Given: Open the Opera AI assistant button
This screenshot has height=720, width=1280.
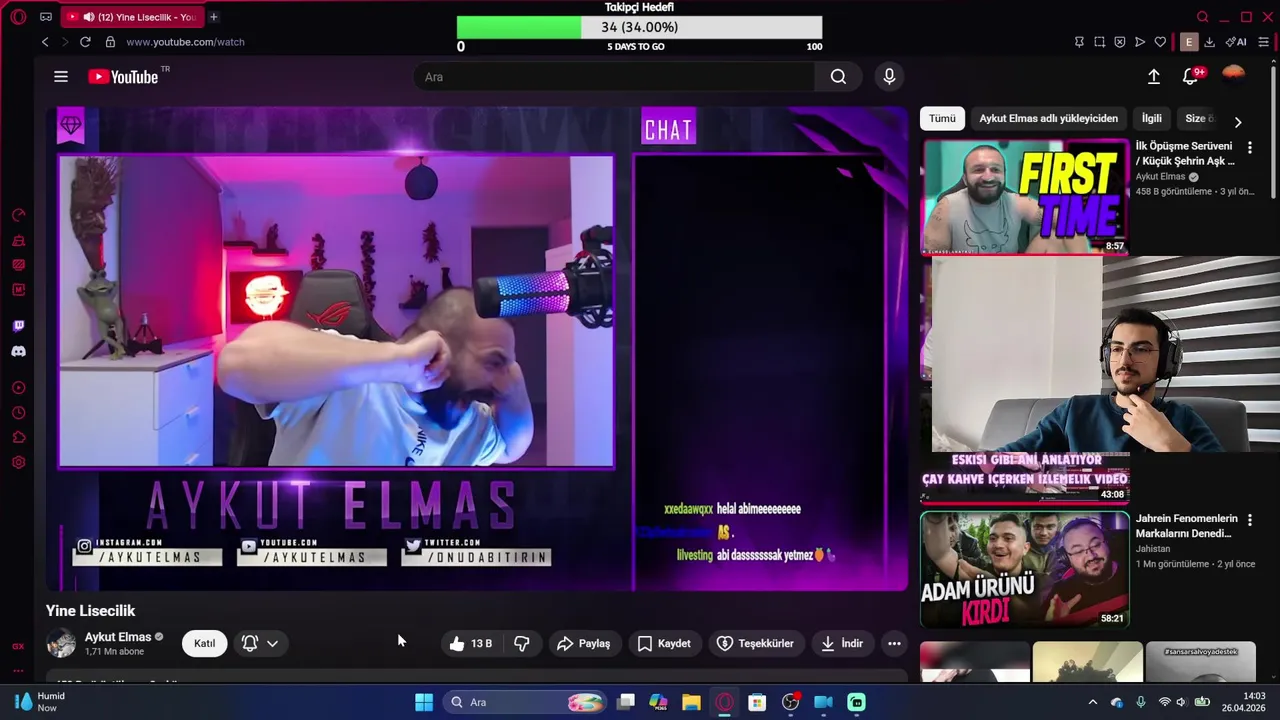Looking at the screenshot, I should tap(1236, 42).
